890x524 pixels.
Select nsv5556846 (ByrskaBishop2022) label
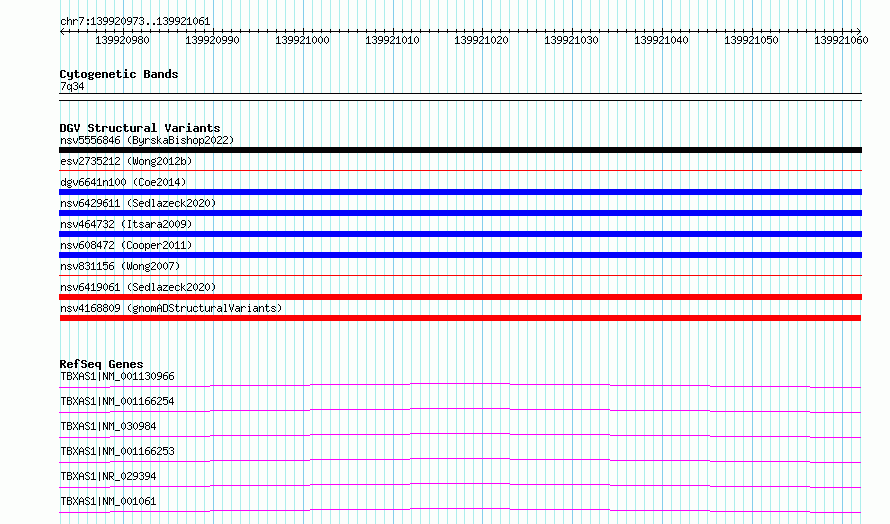tap(147, 140)
